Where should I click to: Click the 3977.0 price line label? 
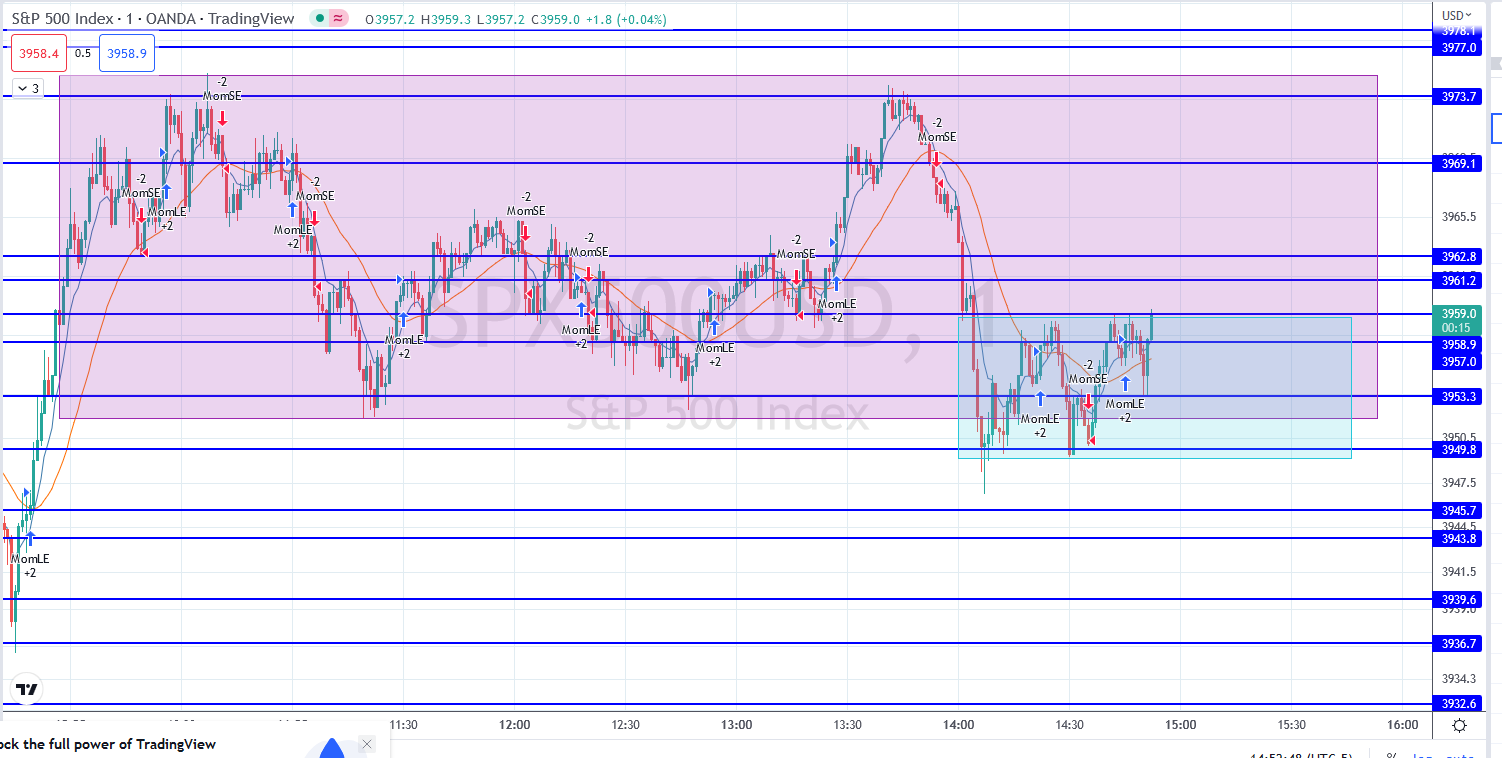[x=1460, y=47]
